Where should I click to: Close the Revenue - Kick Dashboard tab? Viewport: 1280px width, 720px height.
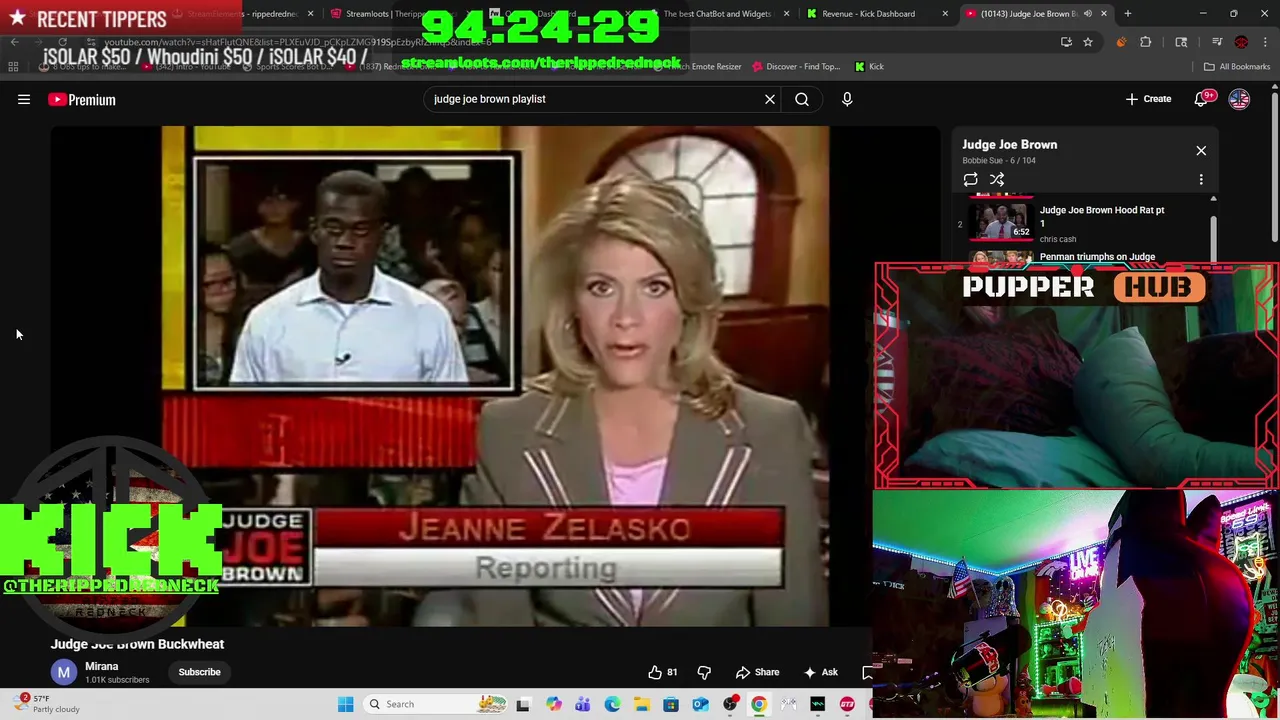(944, 14)
